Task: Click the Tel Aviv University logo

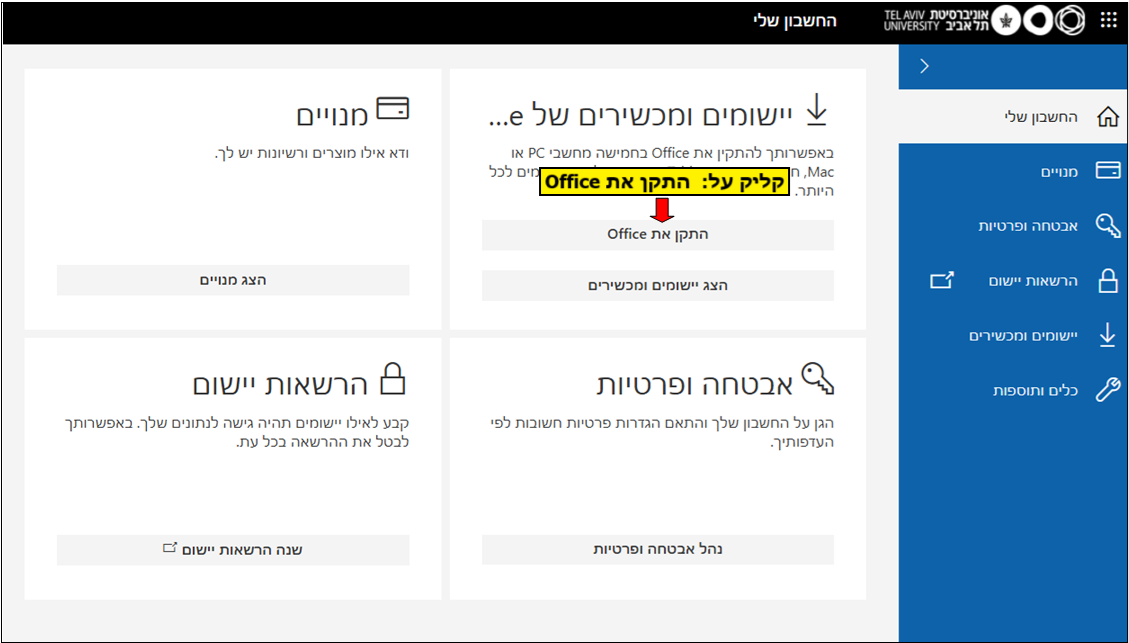Action: [984, 21]
